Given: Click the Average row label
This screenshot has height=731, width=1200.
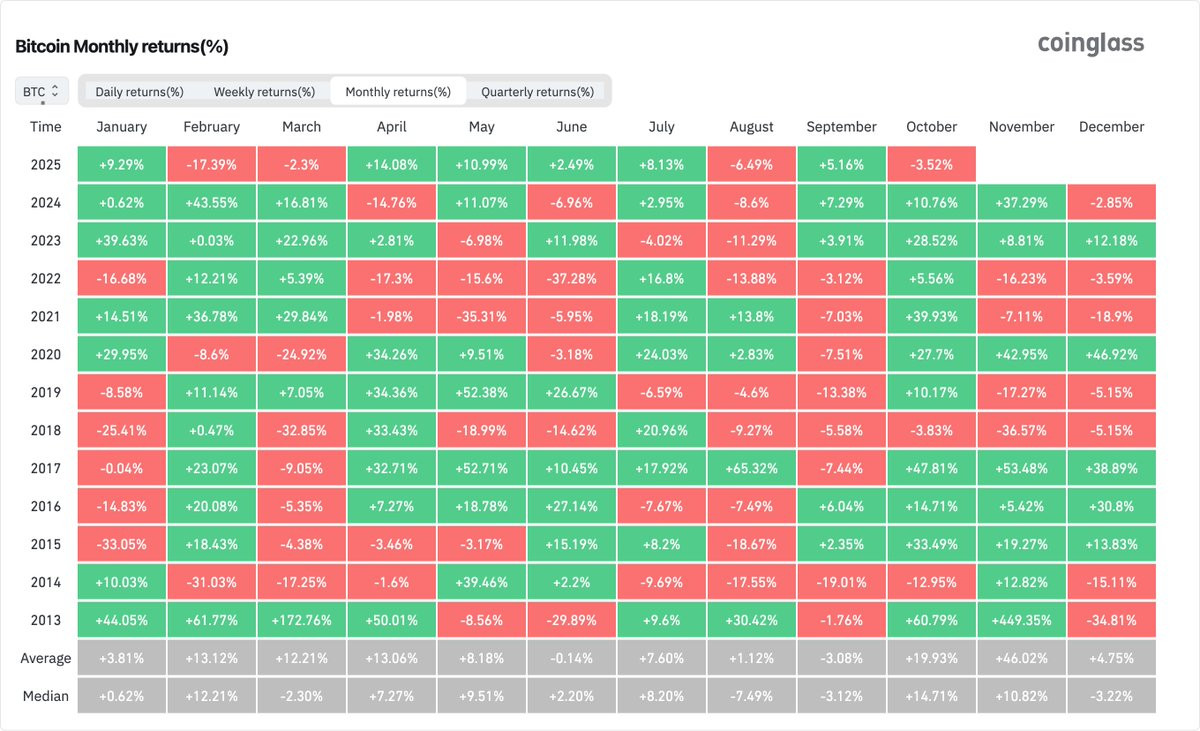Looking at the screenshot, I should pyautogui.click(x=46, y=658).
